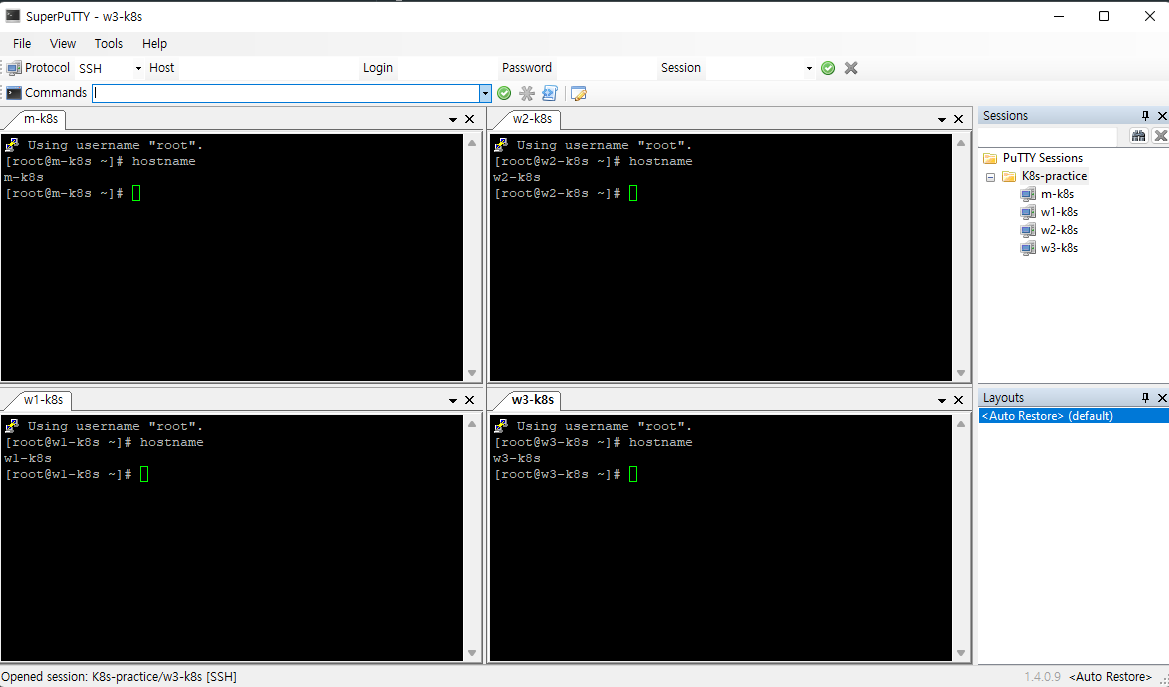Switch to the w1-k8s tab

(43, 400)
